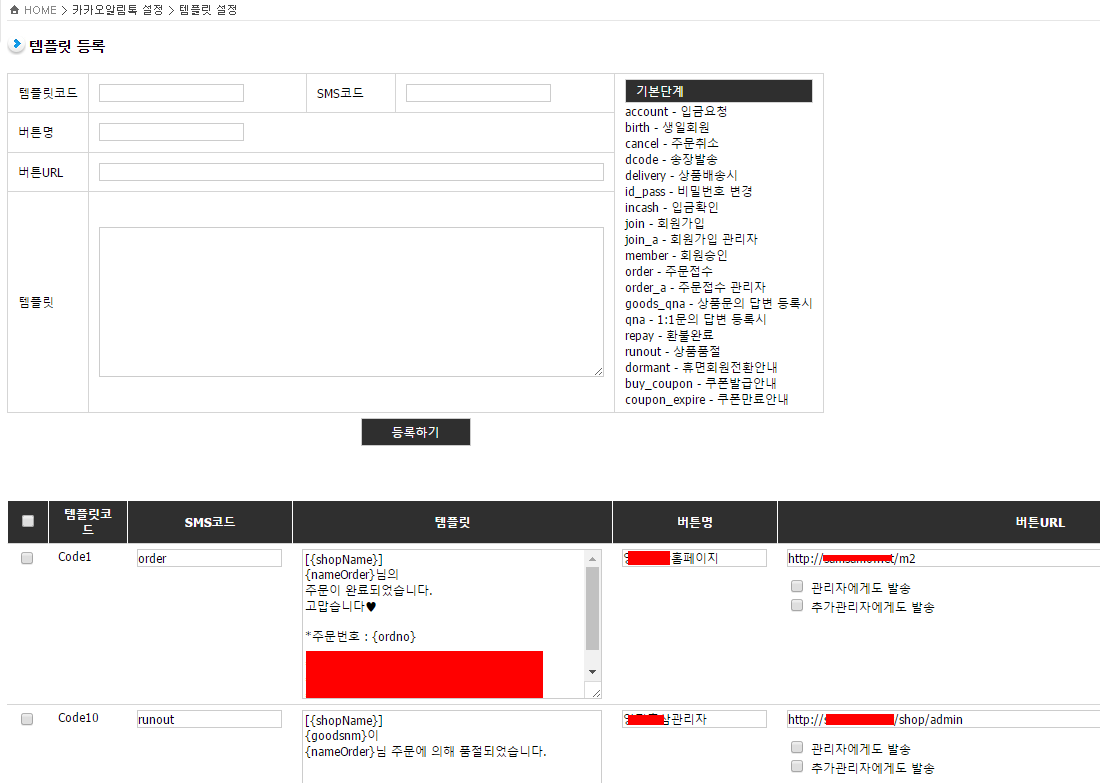Click the SMS코드 input field in form
Screen dimensions: 1100x783
point(478,93)
